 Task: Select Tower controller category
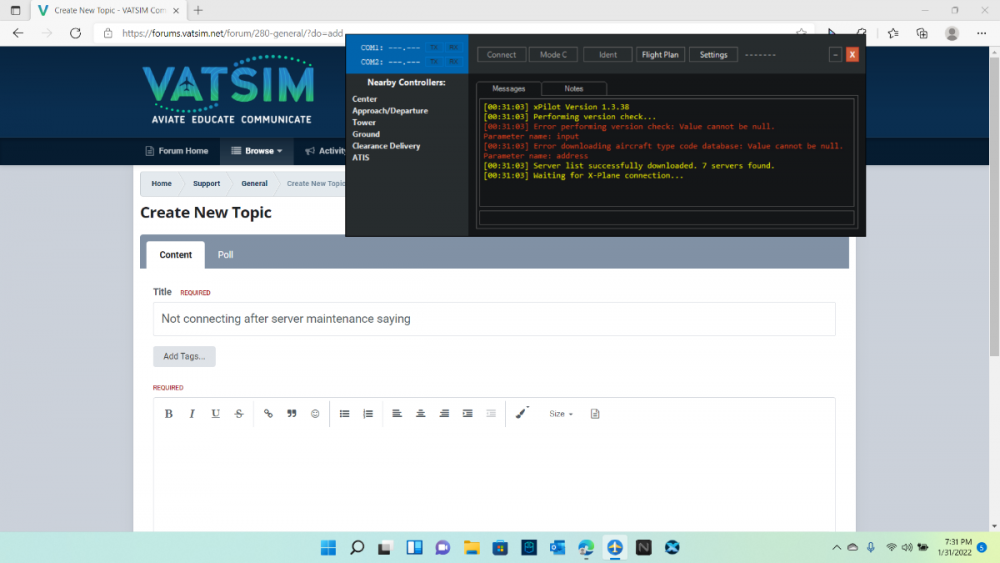[x=364, y=122]
